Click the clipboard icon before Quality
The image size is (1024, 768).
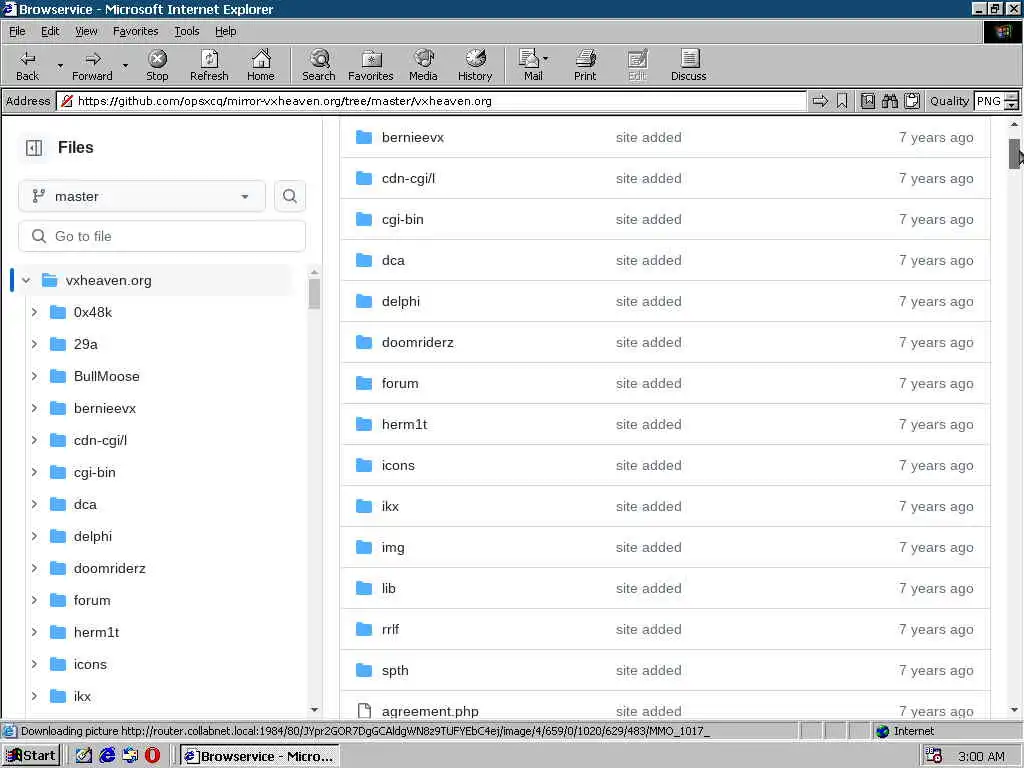(912, 101)
